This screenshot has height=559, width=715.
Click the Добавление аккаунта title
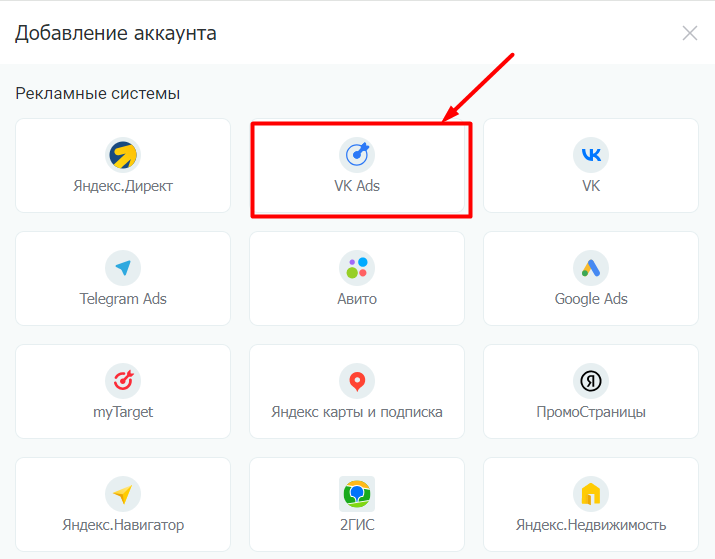pyautogui.click(x=116, y=33)
